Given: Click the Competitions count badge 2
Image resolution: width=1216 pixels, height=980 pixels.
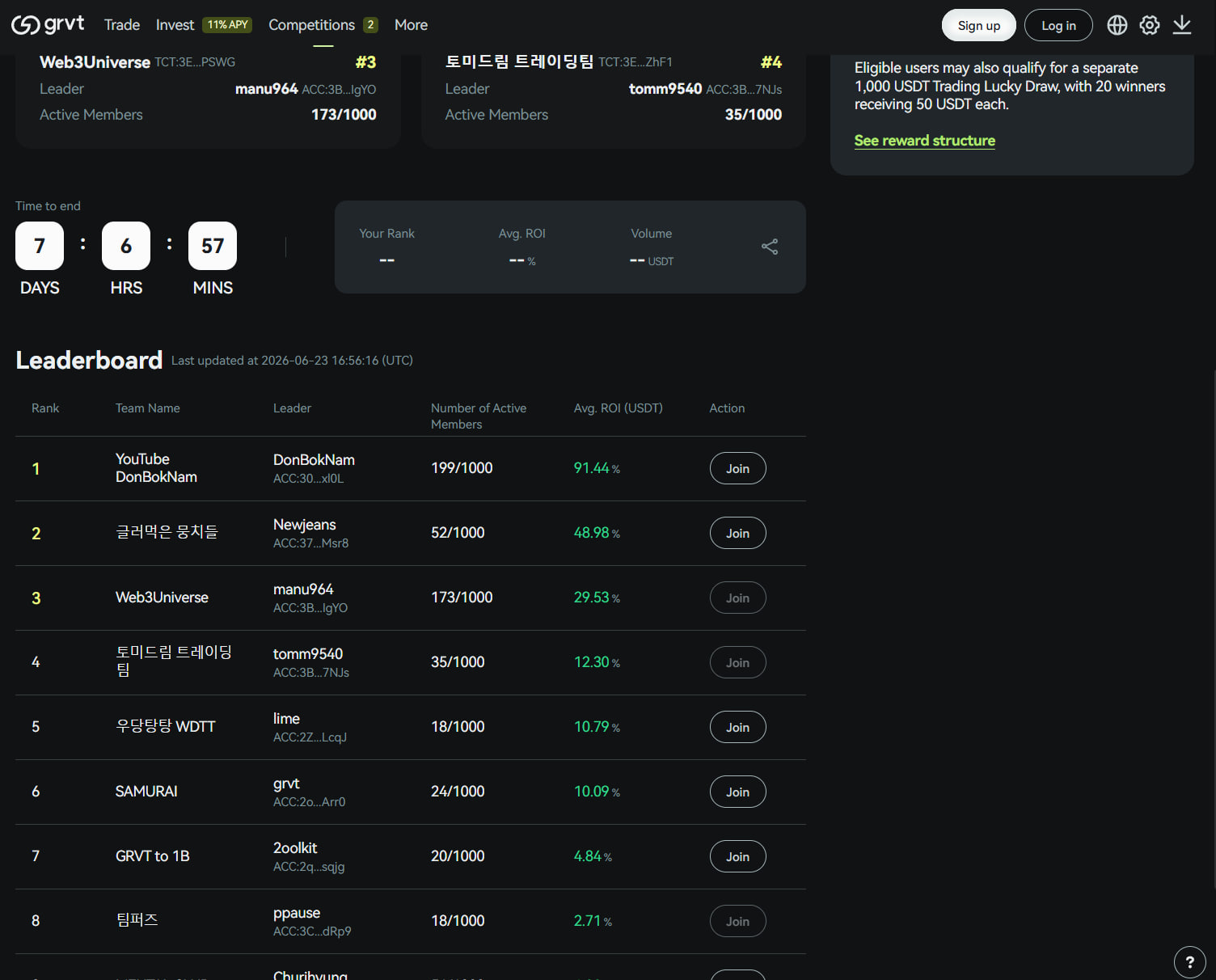Looking at the screenshot, I should pyautogui.click(x=370, y=25).
